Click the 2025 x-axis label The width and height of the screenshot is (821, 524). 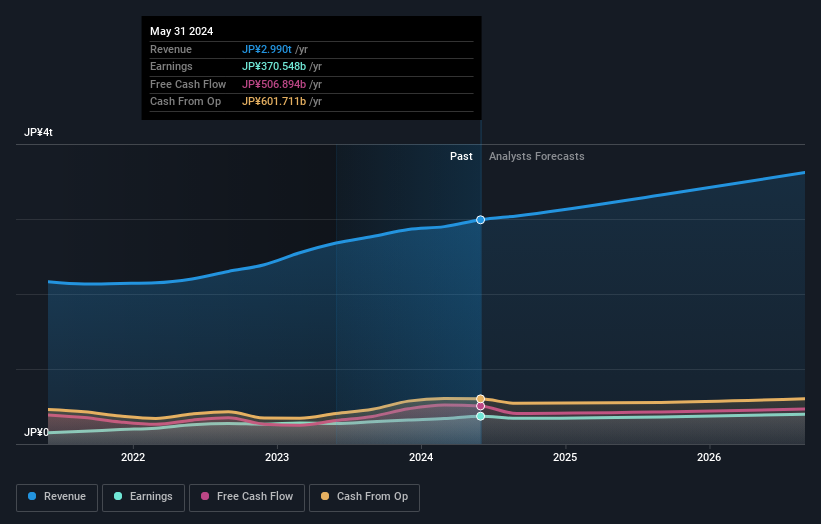[565, 457]
